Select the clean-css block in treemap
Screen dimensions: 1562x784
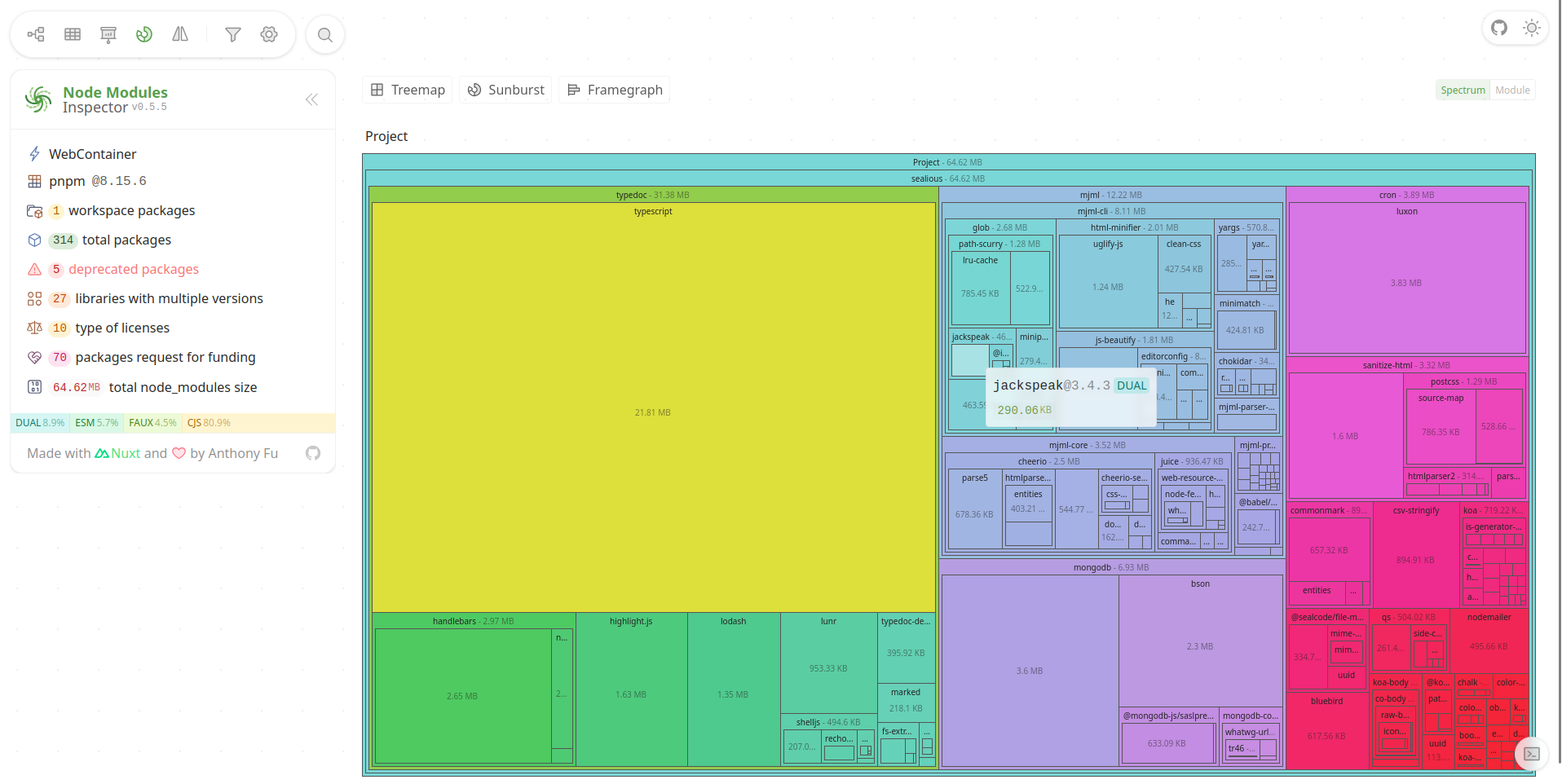point(1184,264)
